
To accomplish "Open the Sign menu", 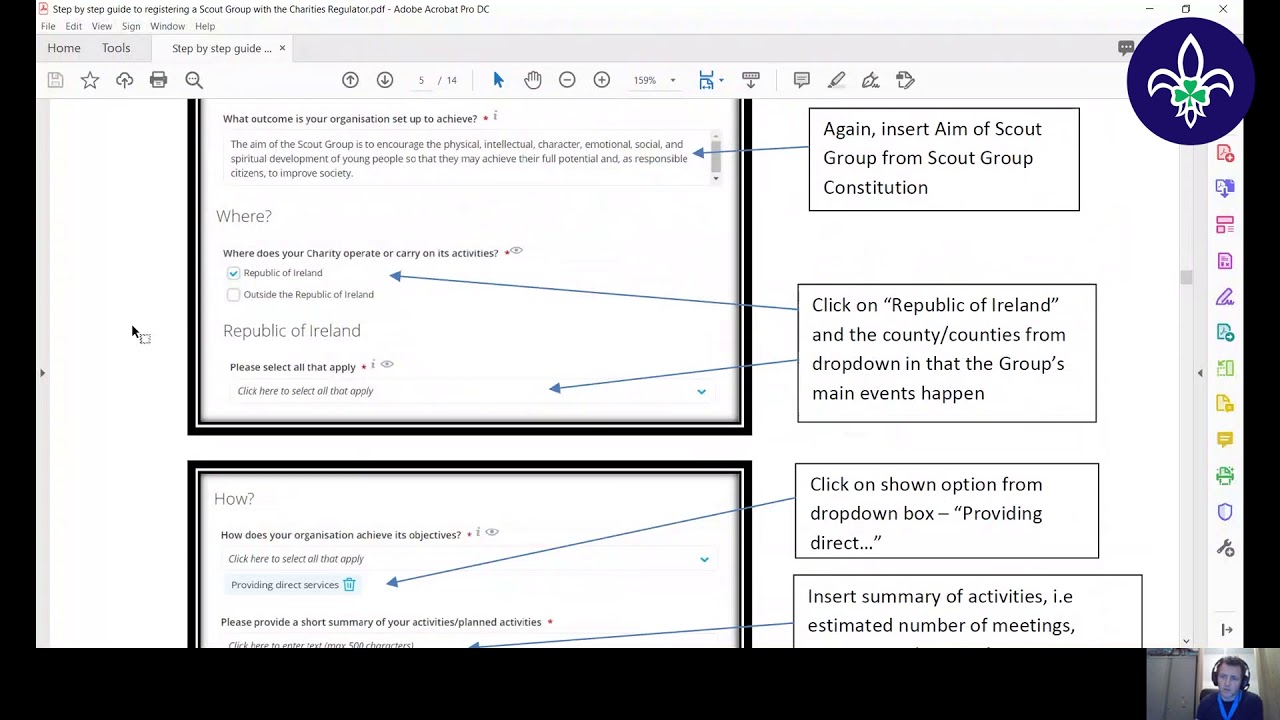I will click(x=131, y=26).
